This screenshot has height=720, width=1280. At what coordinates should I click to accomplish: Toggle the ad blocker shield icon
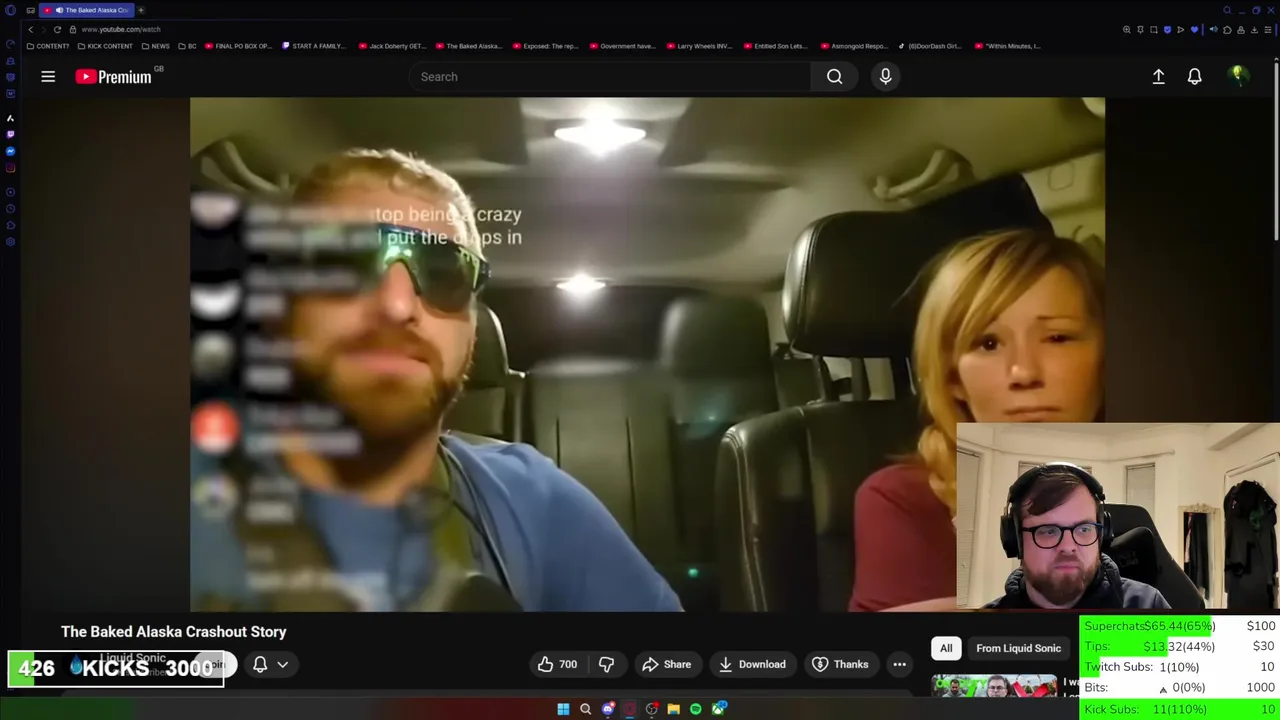pyautogui.click(x=1167, y=30)
